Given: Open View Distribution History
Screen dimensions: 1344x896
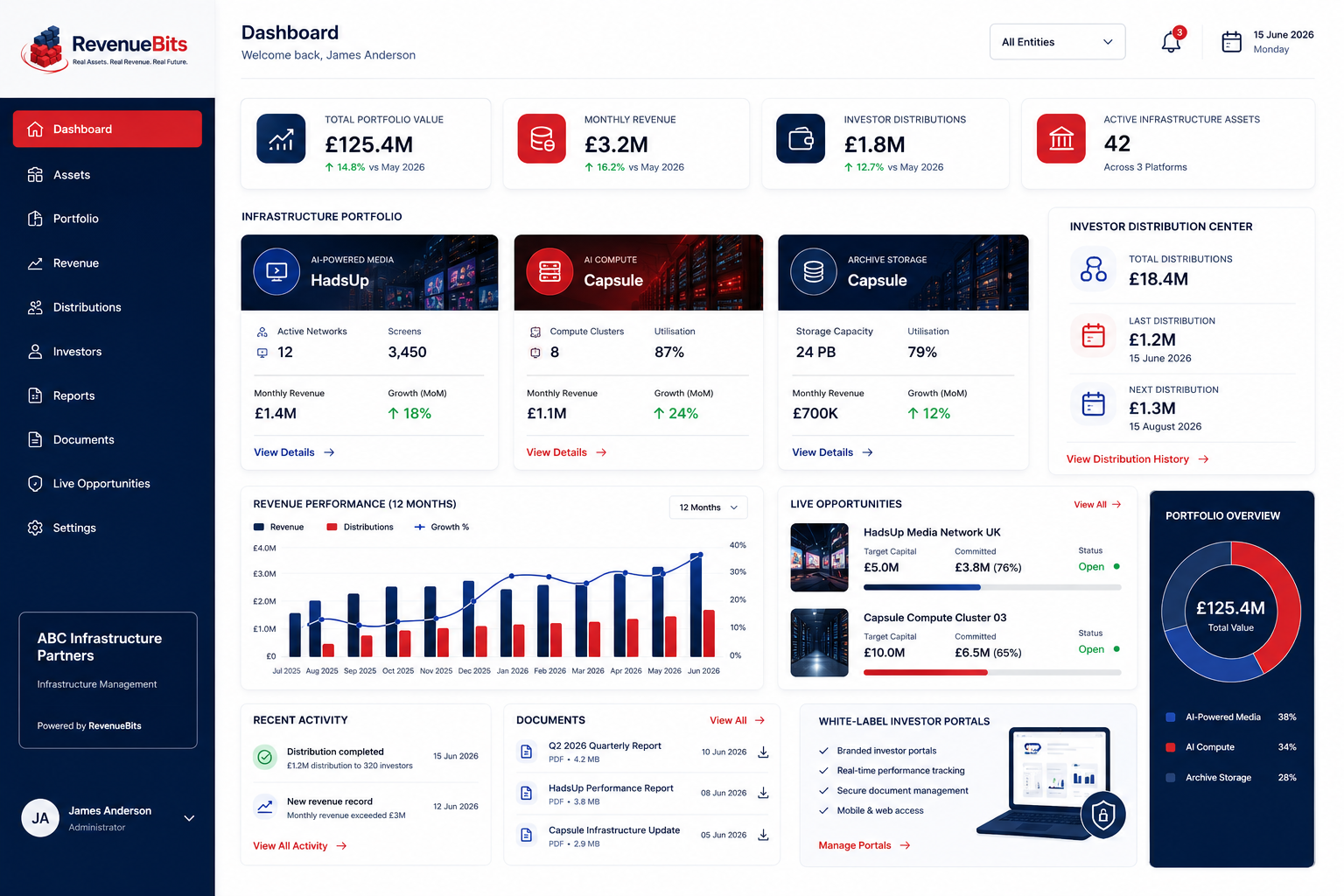Looking at the screenshot, I should 1137,458.
